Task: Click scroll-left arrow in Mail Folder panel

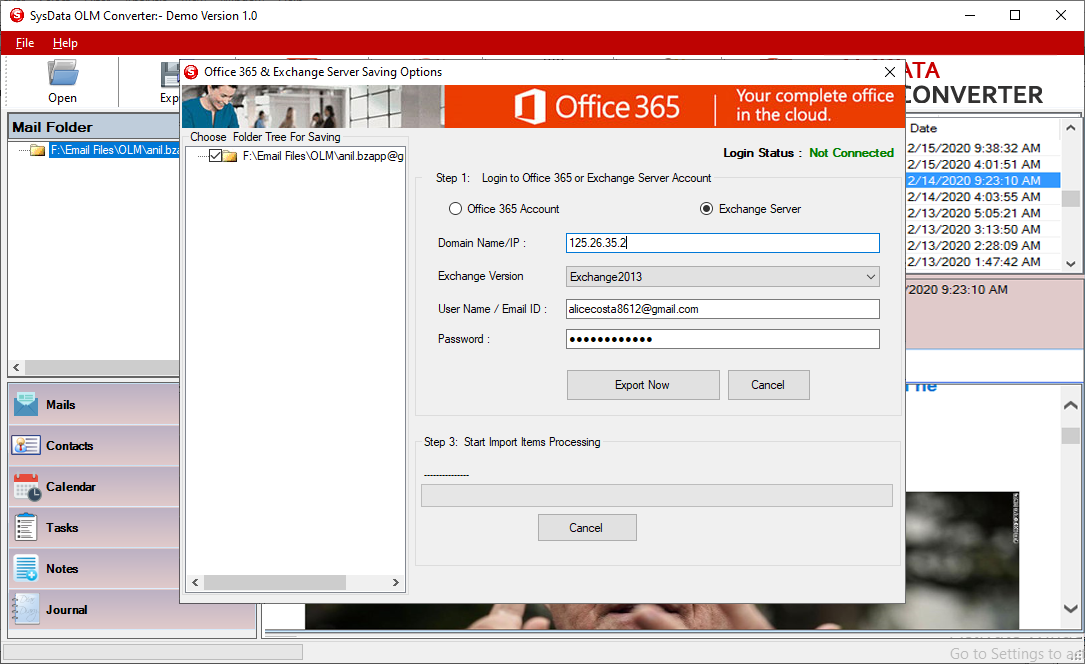Action: tap(17, 367)
